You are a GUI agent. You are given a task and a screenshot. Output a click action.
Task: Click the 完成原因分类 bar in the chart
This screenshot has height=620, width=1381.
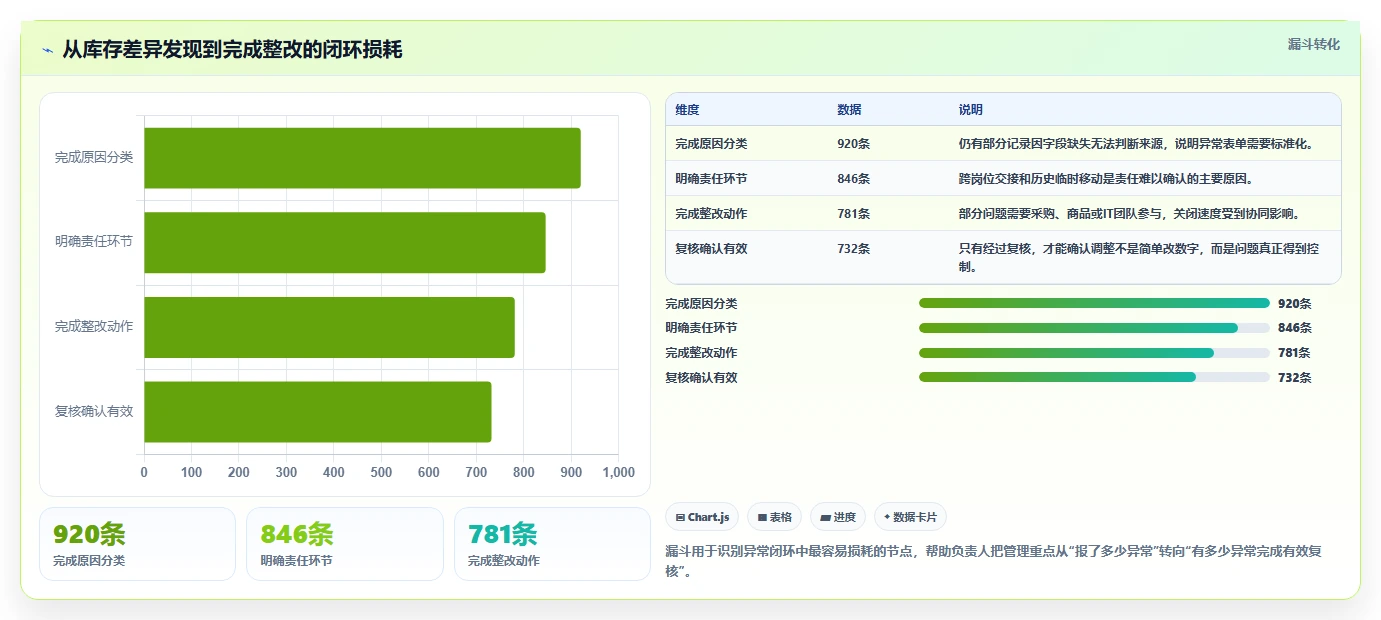(x=362, y=158)
